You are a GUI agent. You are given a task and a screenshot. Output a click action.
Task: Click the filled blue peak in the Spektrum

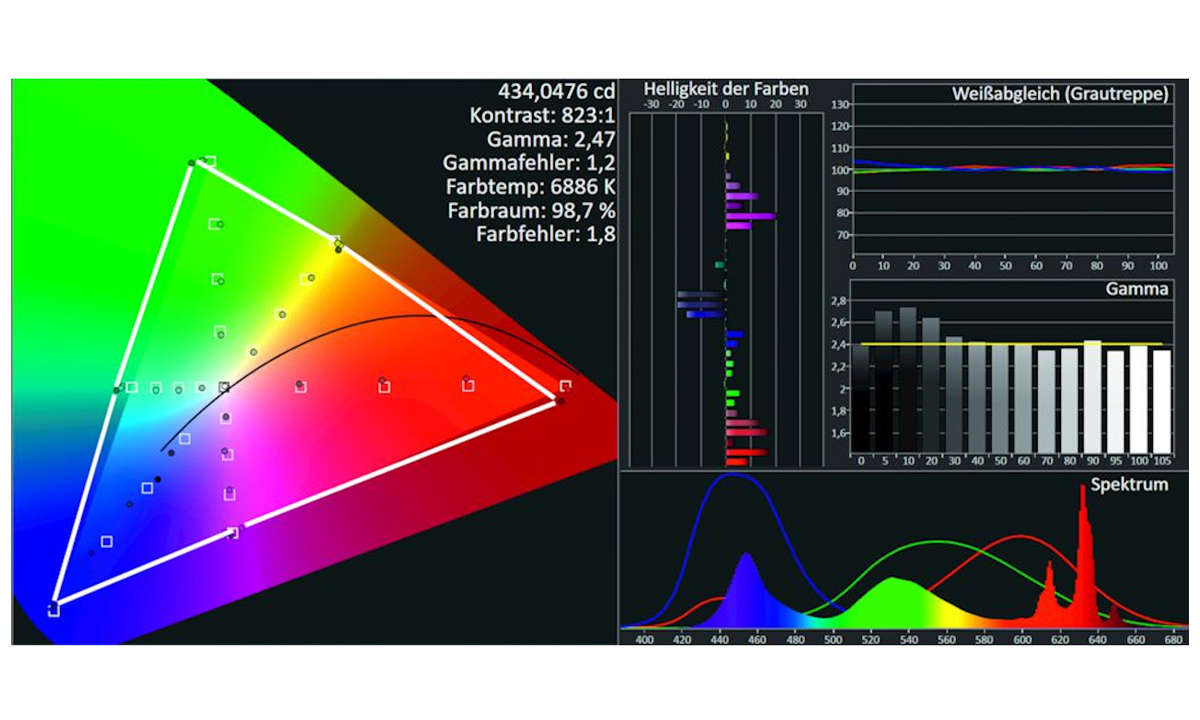point(745,590)
